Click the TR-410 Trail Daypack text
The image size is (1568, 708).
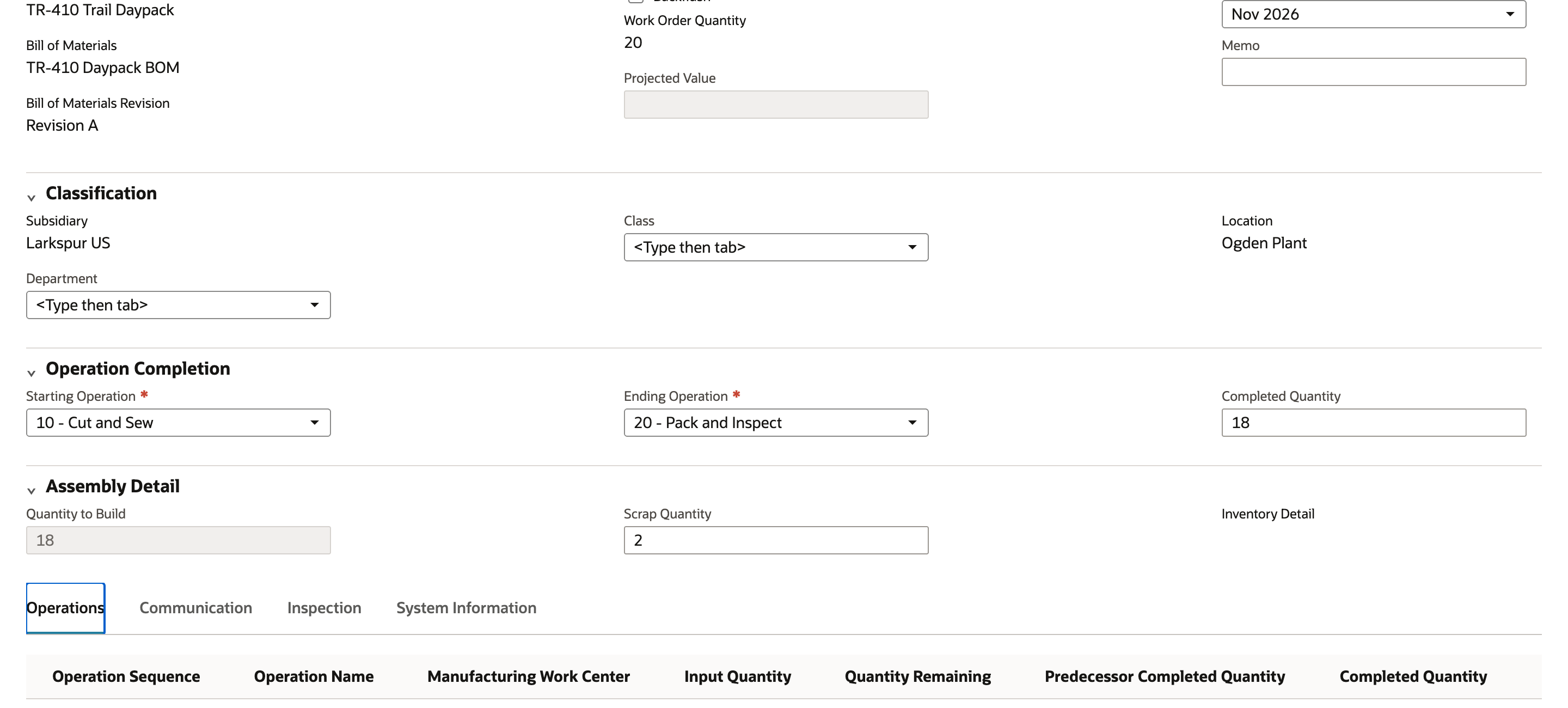100,10
